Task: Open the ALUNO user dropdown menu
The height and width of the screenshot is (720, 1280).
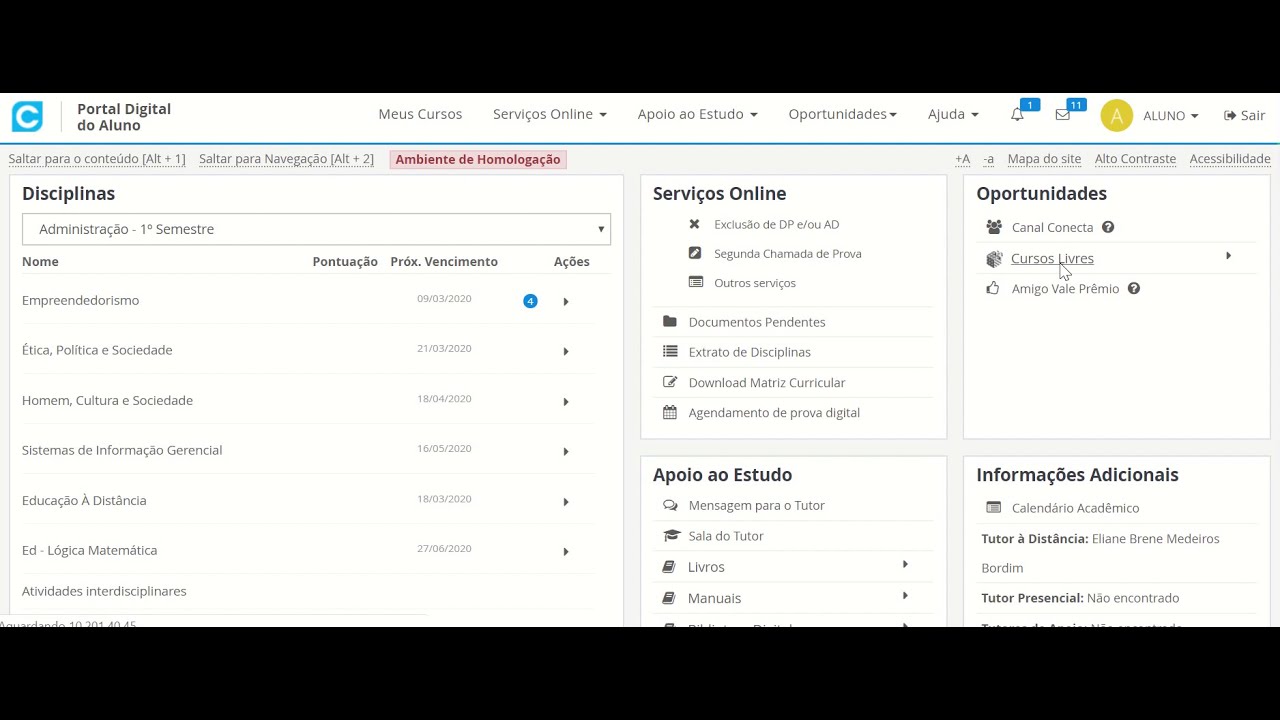Action: click(x=1170, y=116)
